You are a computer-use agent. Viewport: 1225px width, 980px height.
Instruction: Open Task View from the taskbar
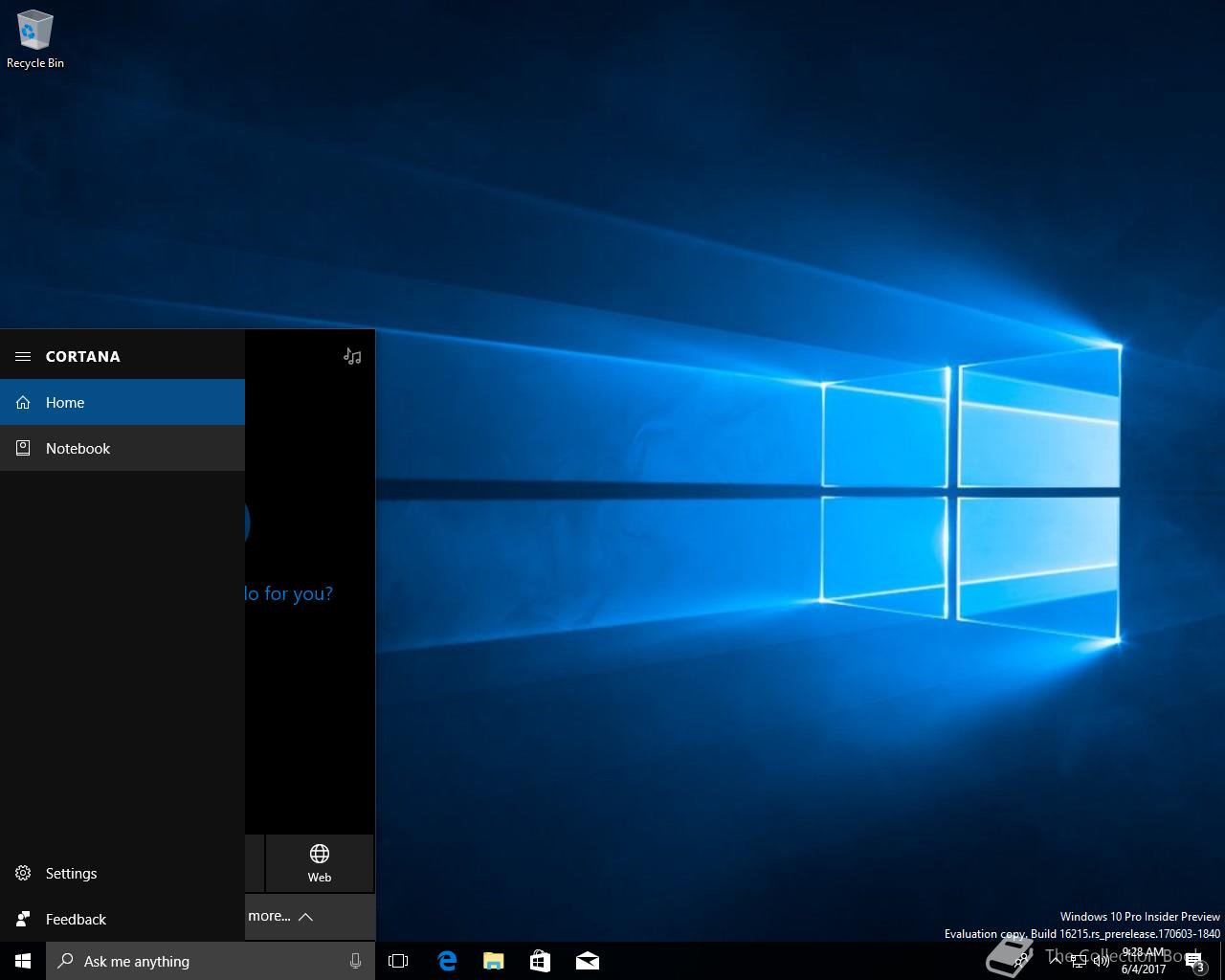[398, 961]
